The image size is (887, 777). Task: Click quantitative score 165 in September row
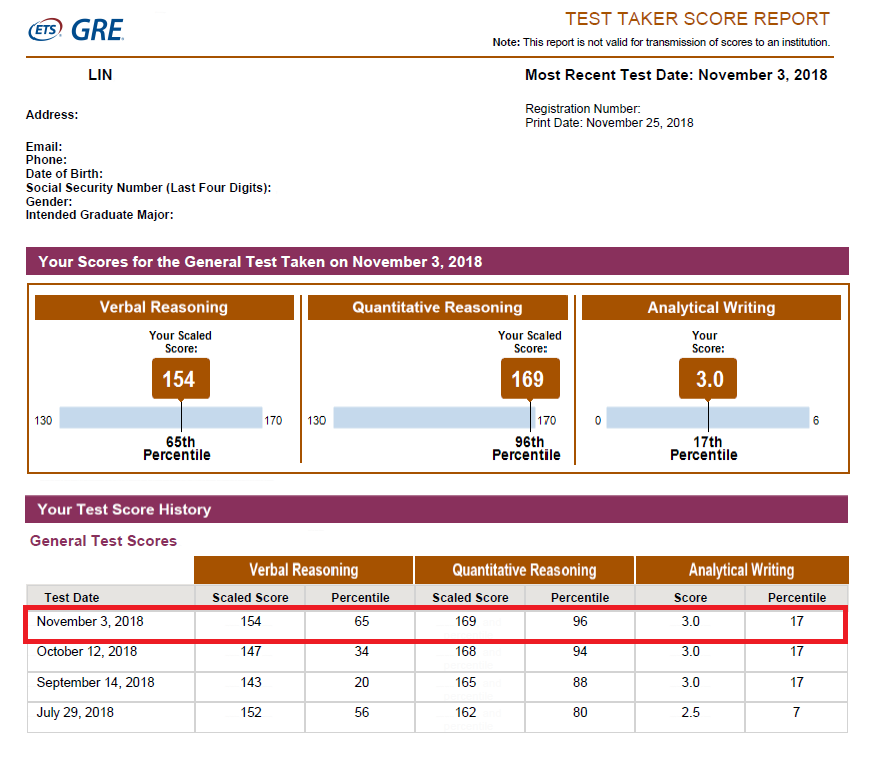coord(466,682)
